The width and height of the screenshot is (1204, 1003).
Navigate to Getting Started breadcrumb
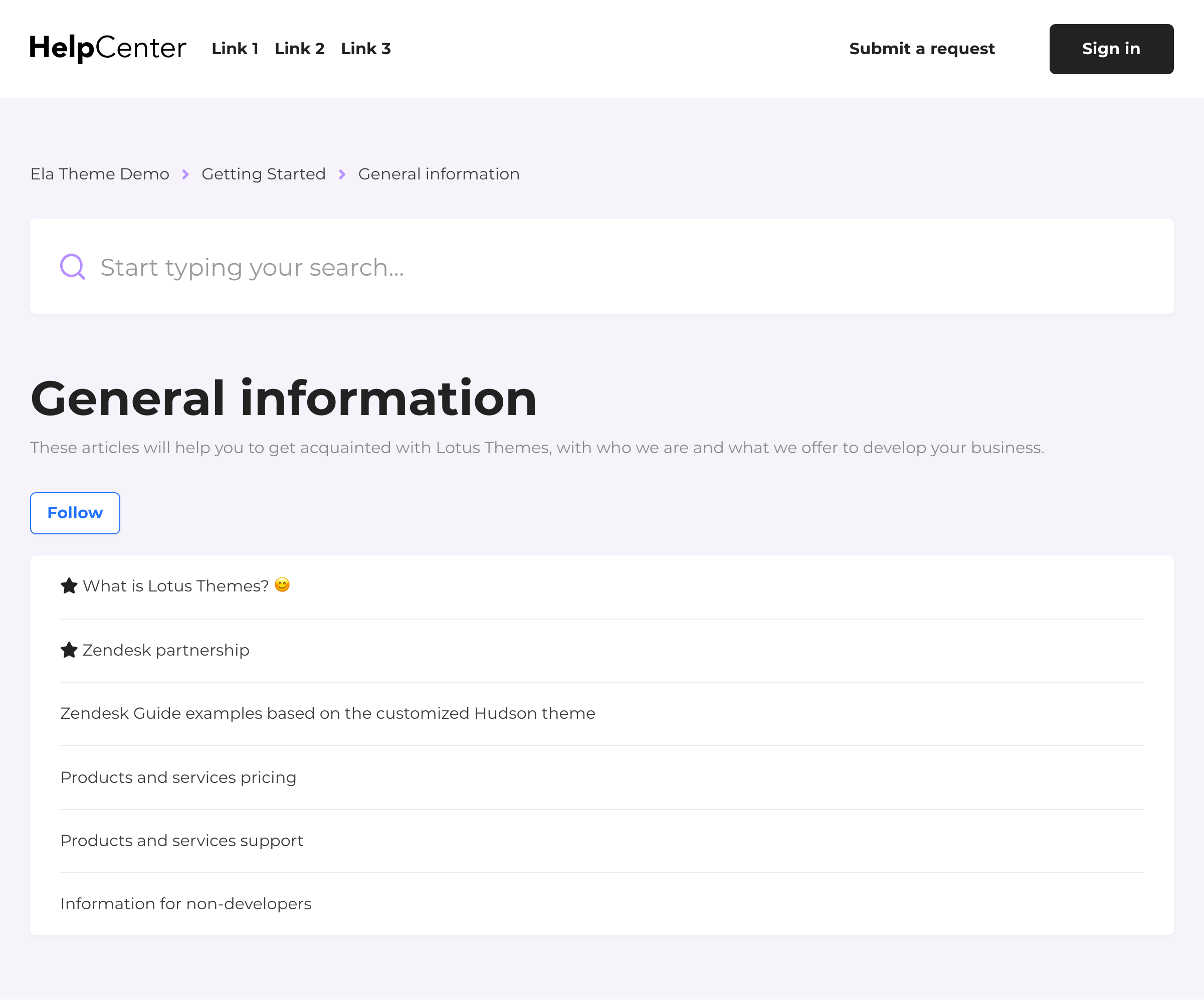pyautogui.click(x=264, y=174)
